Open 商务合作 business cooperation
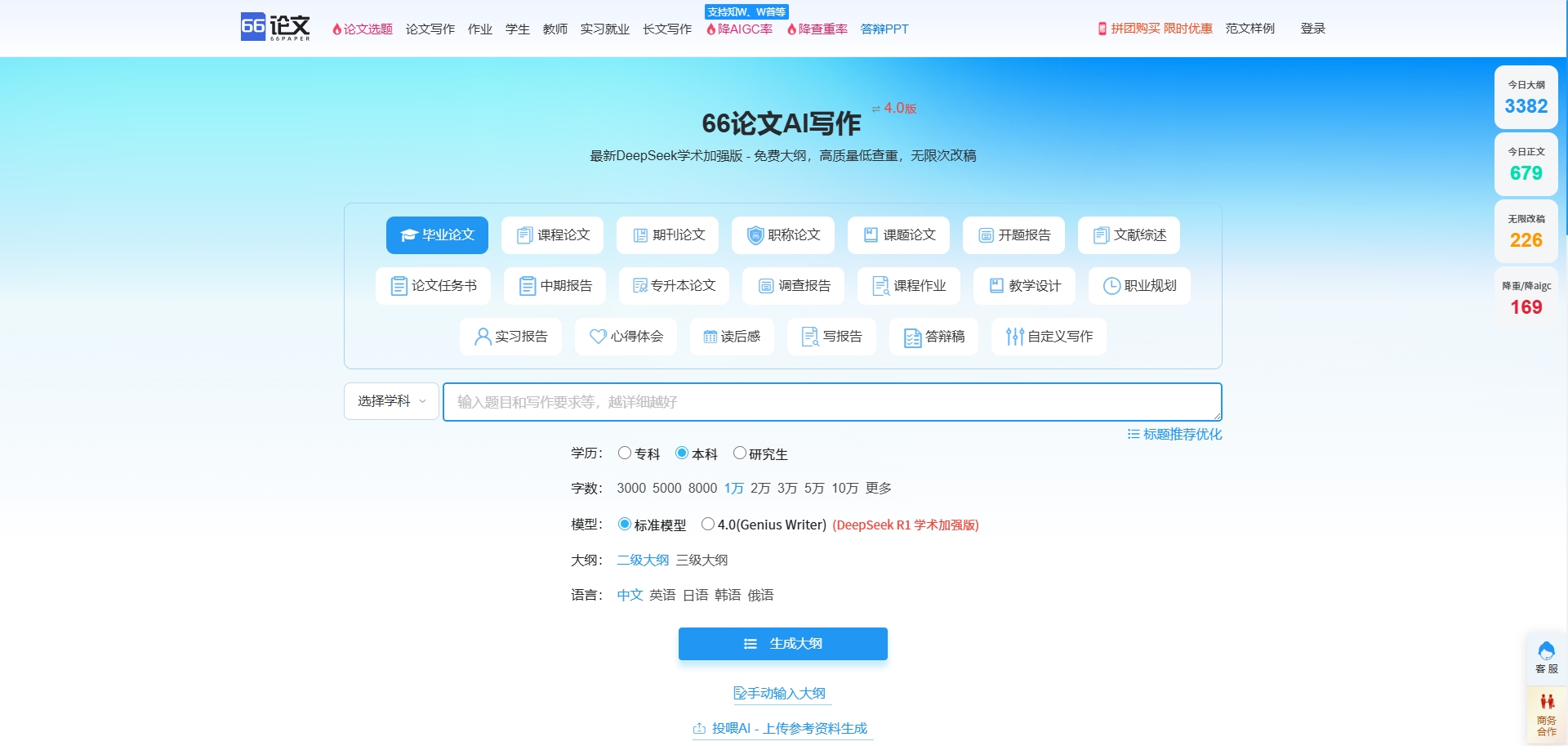1568x746 pixels. coord(1546,715)
